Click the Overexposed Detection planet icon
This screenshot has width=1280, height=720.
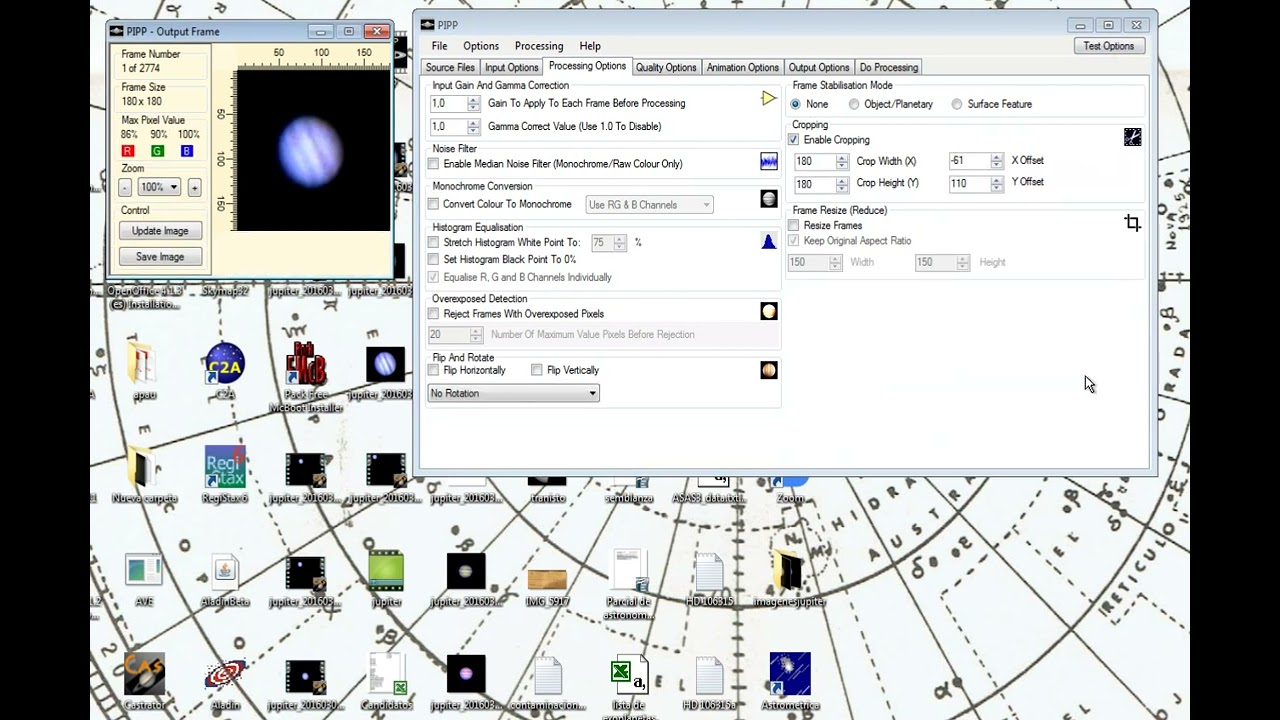point(768,311)
